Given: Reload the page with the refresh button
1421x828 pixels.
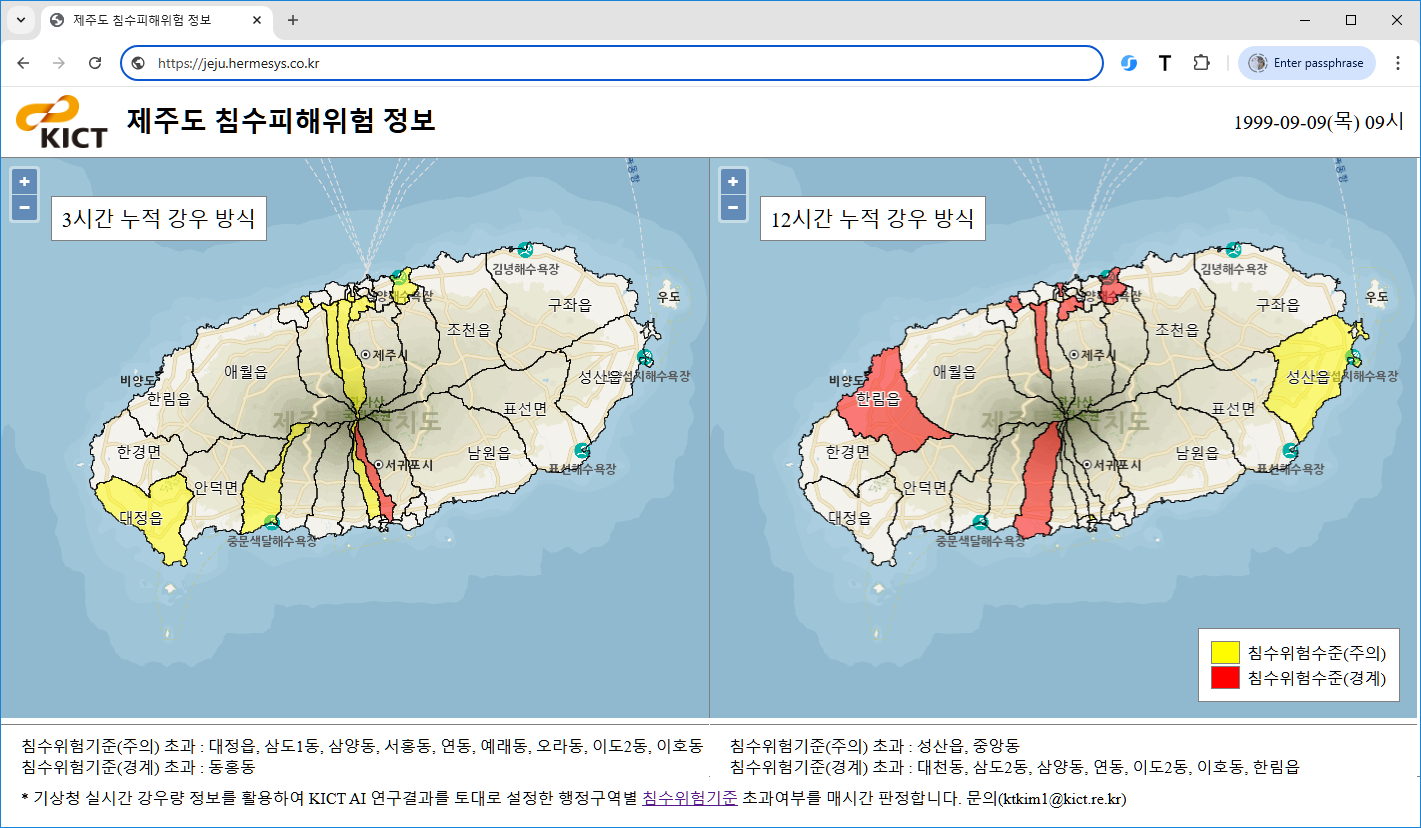Looking at the screenshot, I should point(95,63).
